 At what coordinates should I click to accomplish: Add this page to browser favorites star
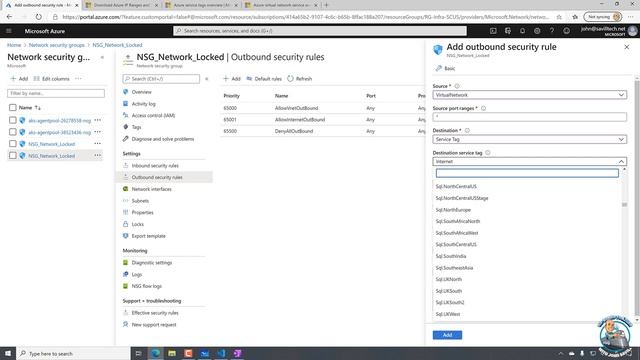coord(559,17)
